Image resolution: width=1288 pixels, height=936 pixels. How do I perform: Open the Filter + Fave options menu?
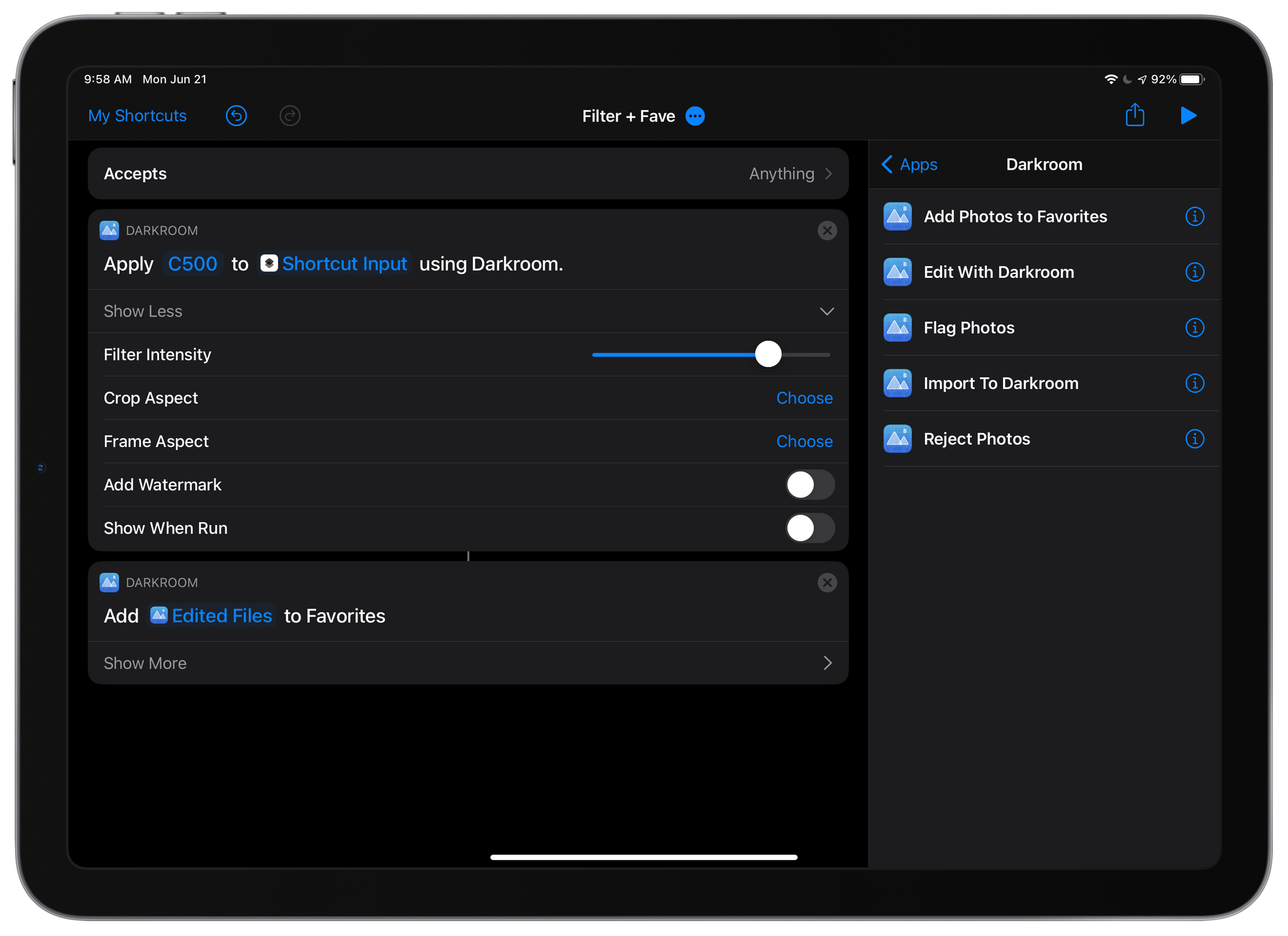695,116
